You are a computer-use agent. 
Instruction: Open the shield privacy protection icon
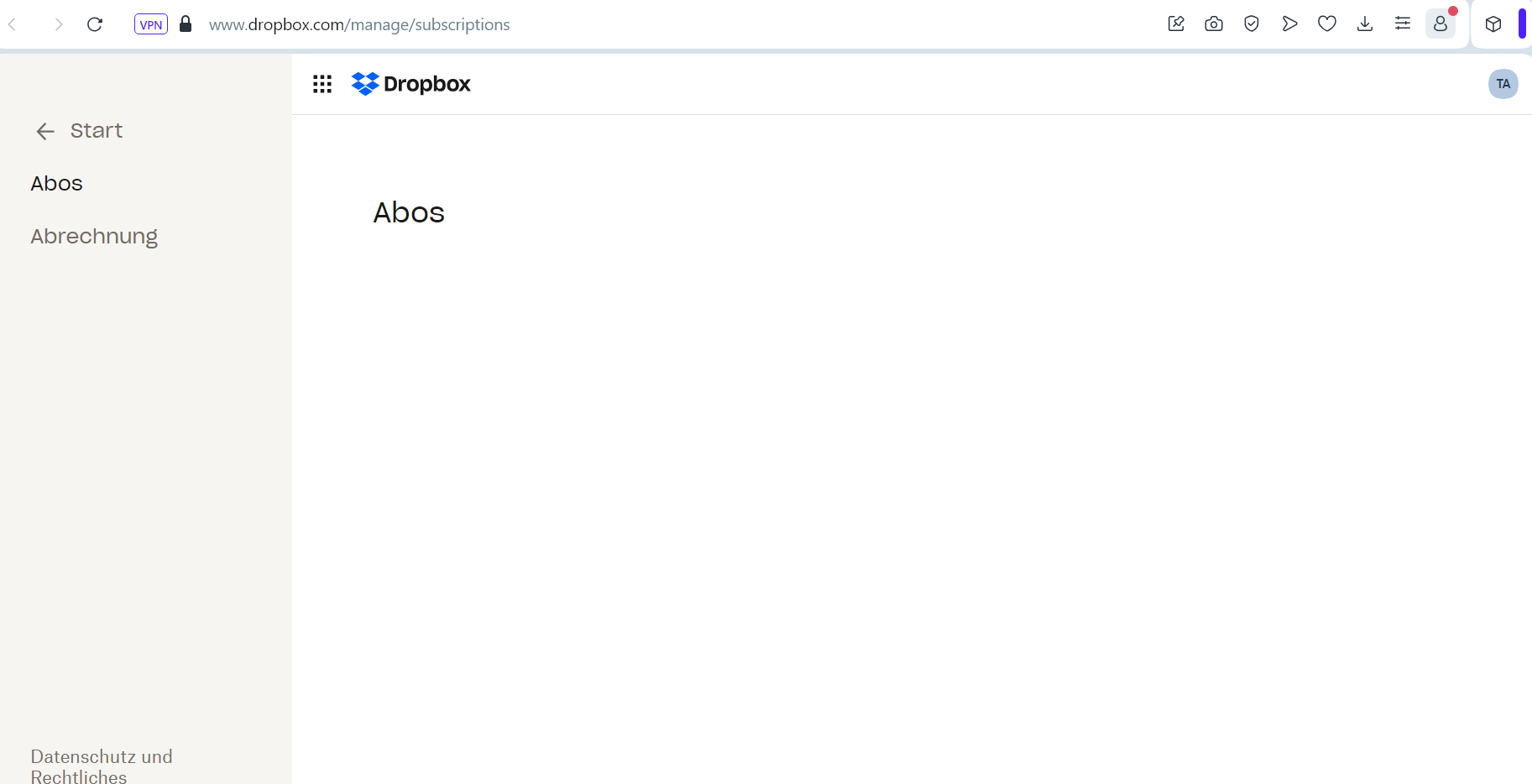[1252, 24]
